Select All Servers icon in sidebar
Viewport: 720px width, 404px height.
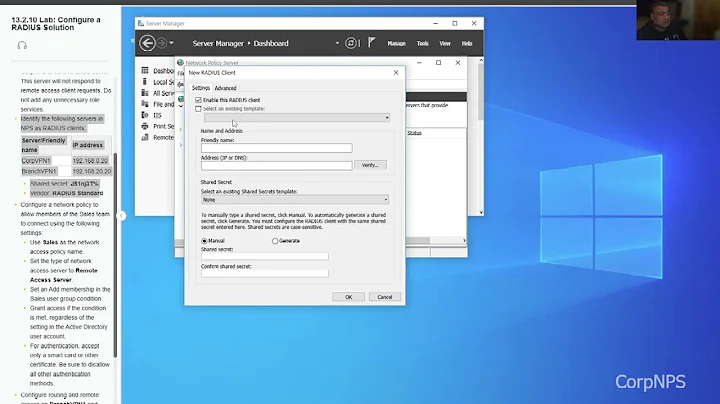pos(145,93)
